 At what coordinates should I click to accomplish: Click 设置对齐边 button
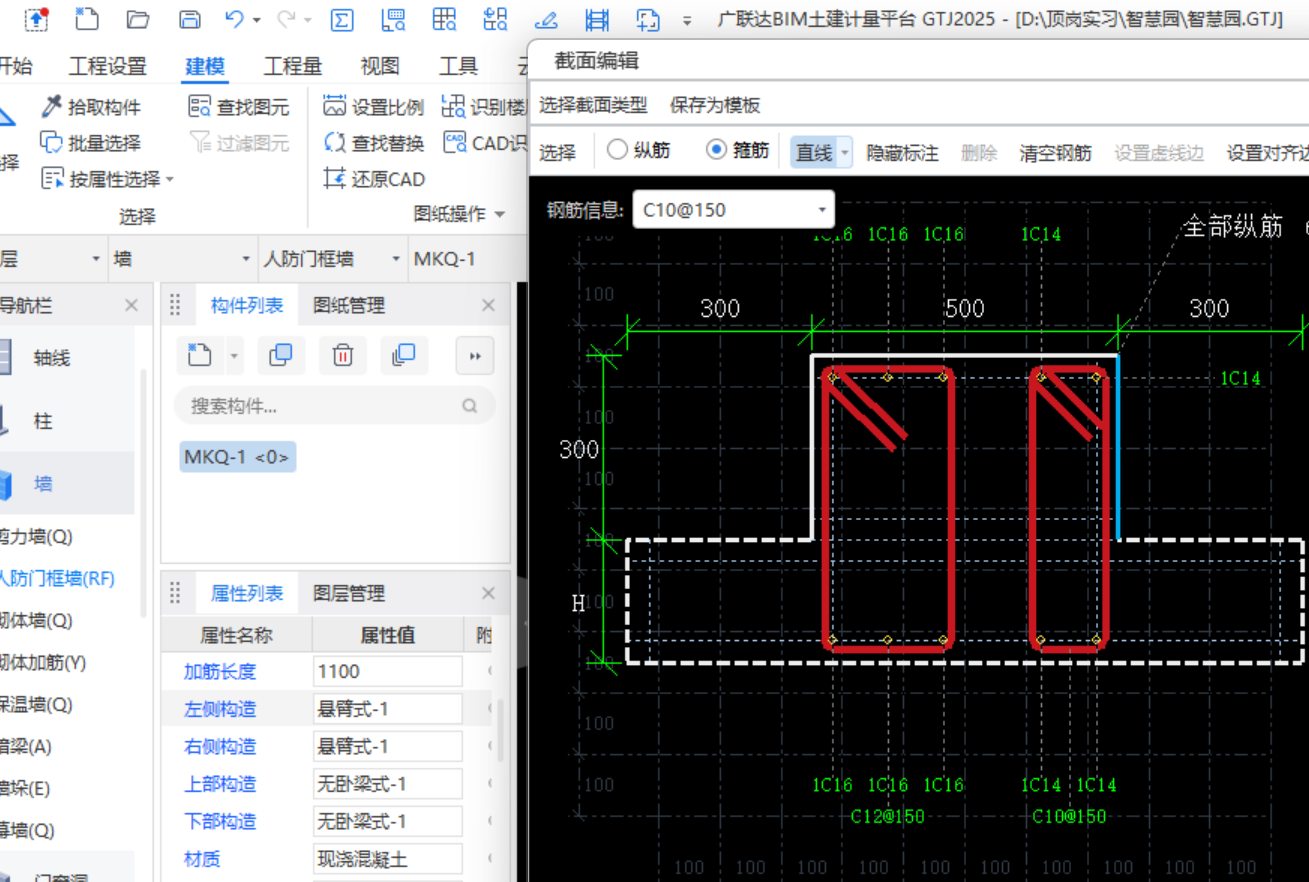point(1267,153)
